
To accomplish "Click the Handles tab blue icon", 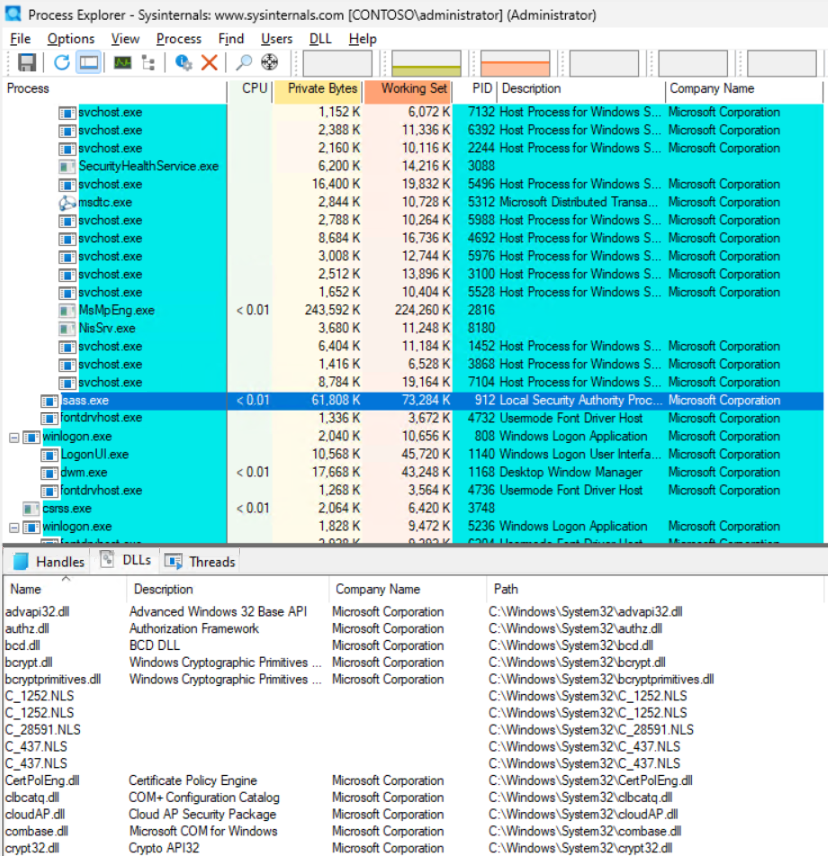I will tap(20, 562).
